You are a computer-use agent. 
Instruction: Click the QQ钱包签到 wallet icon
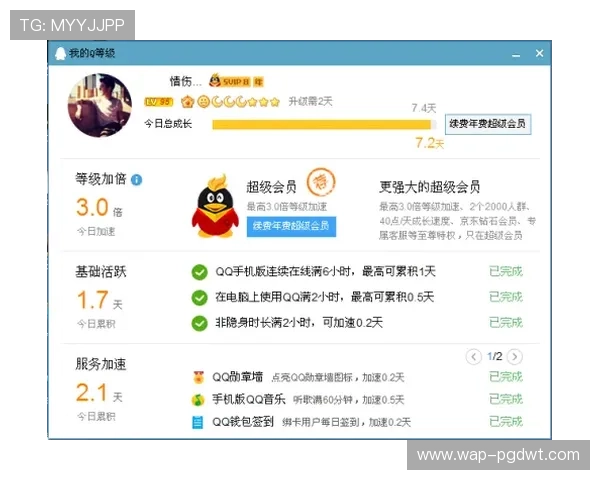coord(197,422)
